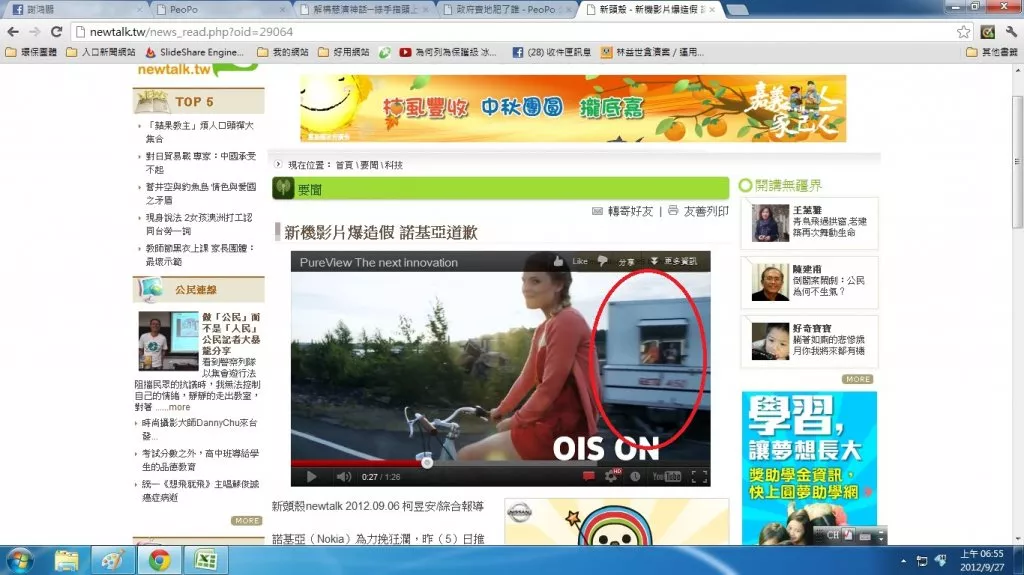Open 王美琴 columnist thumbnail
The height and width of the screenshot is (575, 1024).
pos(770,223)
